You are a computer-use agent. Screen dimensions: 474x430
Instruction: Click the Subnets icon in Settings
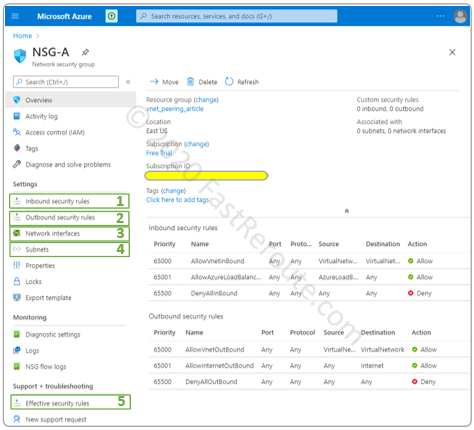click(17, 249)
